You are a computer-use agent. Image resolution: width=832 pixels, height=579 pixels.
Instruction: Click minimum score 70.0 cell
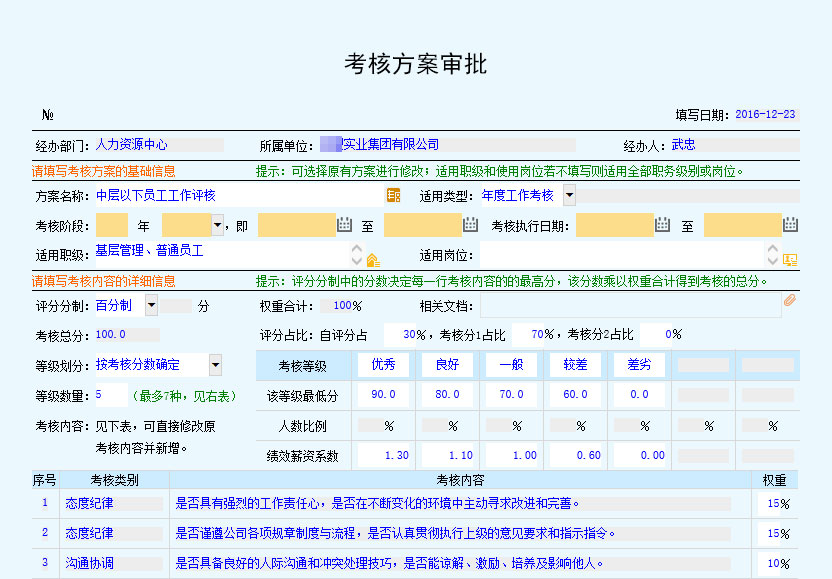tap(512, 394)
